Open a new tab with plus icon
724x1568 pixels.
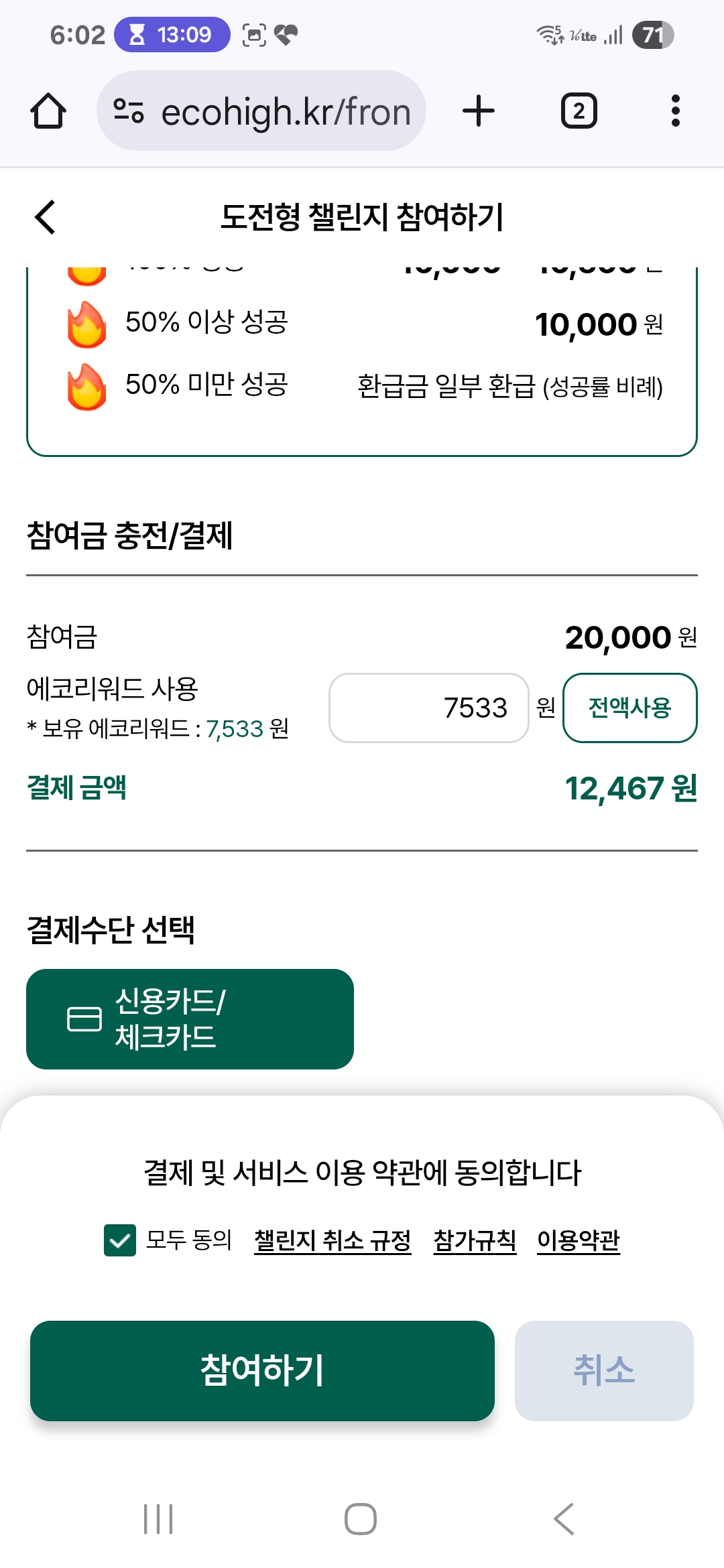479,111
